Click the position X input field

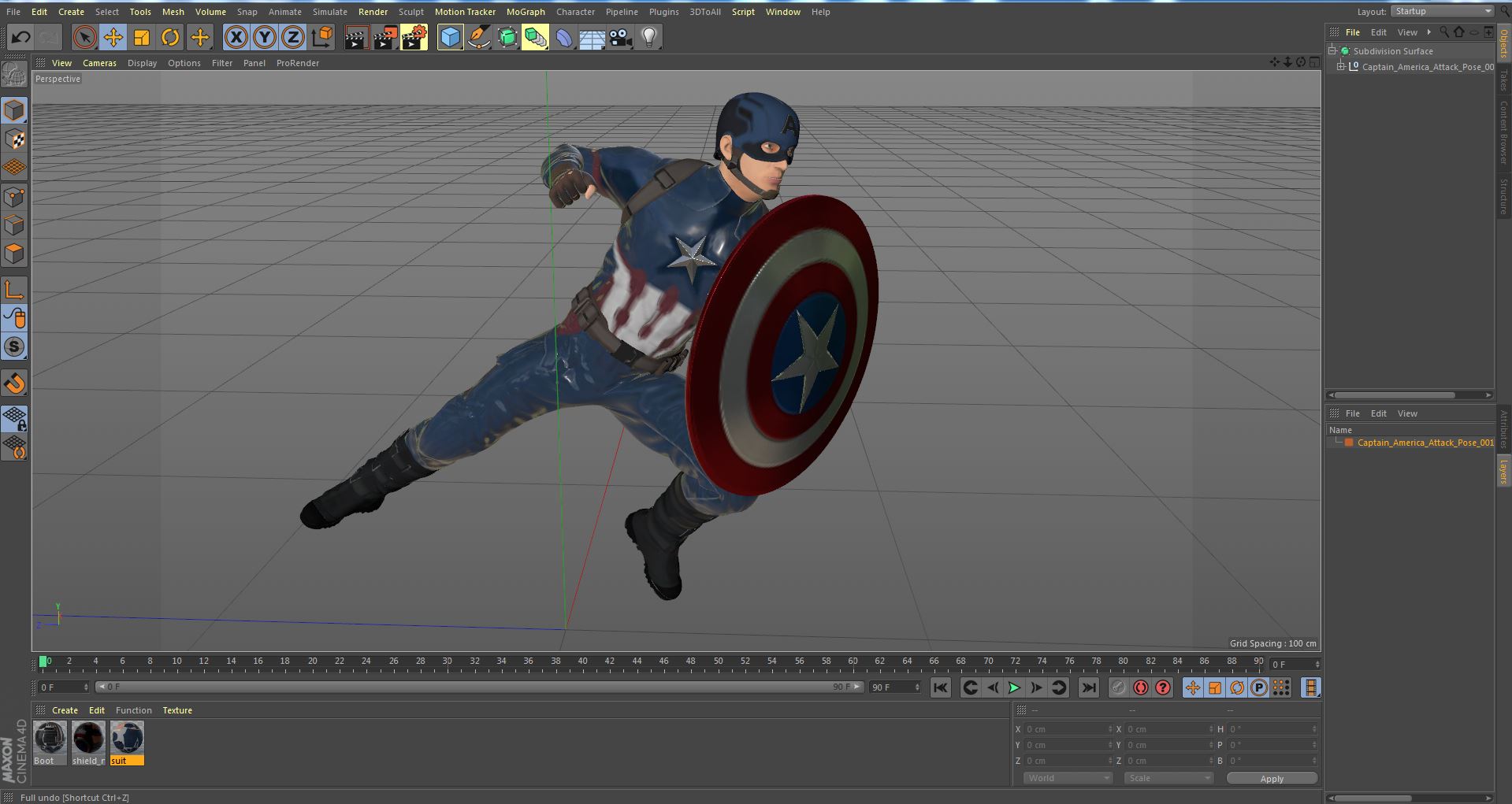1068,729
